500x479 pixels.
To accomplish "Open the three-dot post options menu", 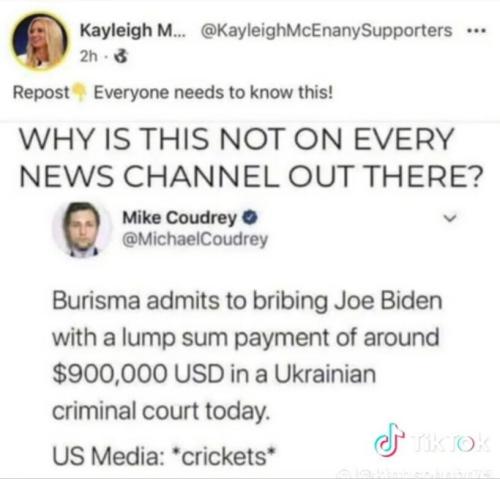I will tap(477, 31).
